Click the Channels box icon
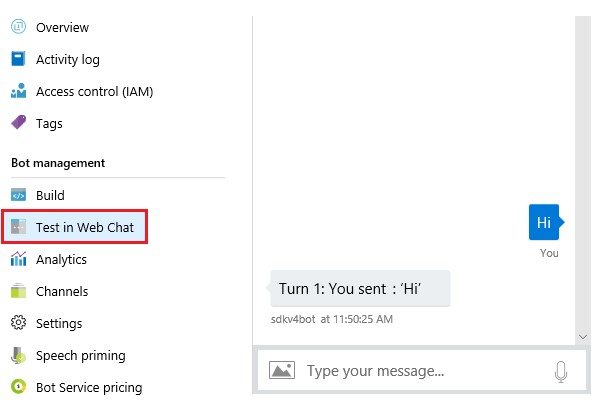This screenshot has width=598, height=406. [x=18, y=290]
